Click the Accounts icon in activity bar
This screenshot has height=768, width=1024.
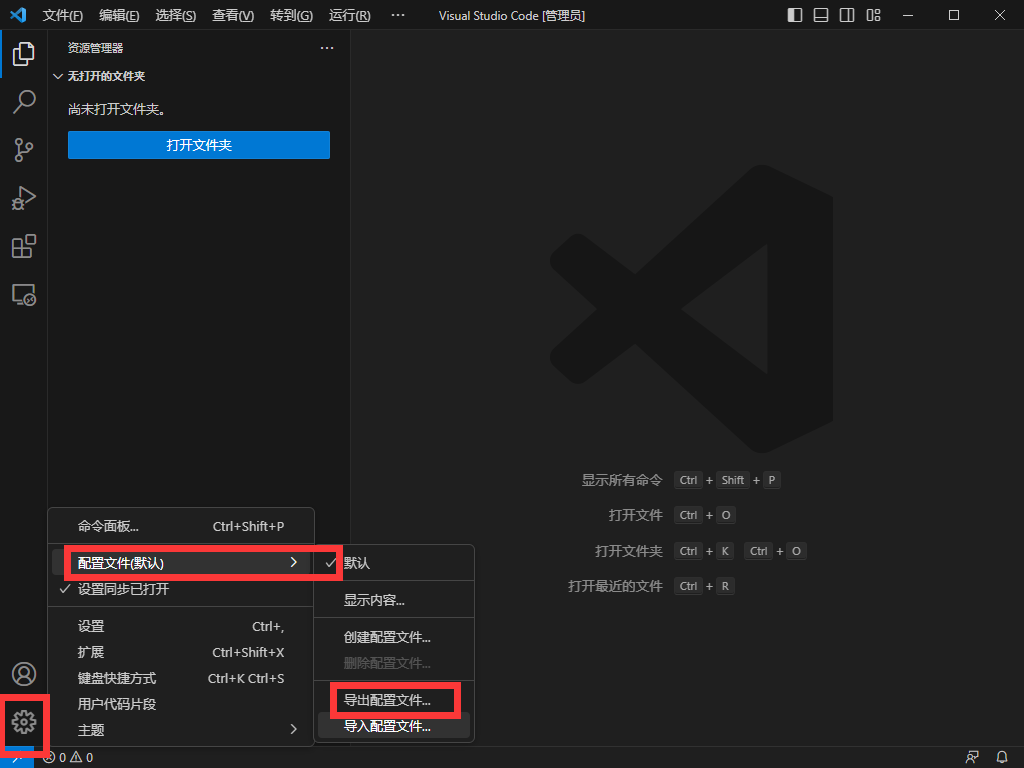coord(24,674)
